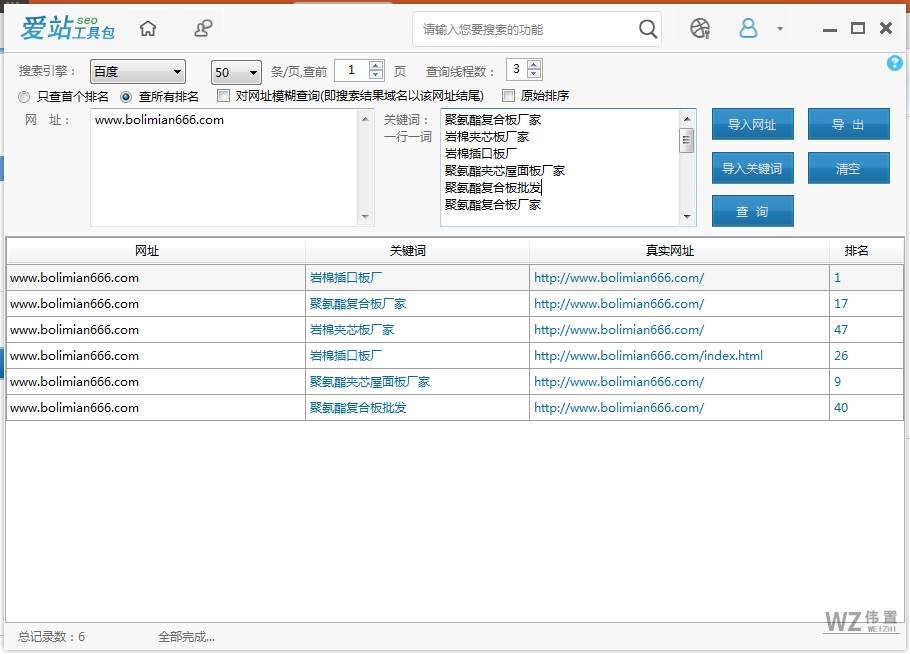Click the home icon in the toolbar
Image resolution: width=910 pixels, height=654 pixels.
tap(148, 29)
